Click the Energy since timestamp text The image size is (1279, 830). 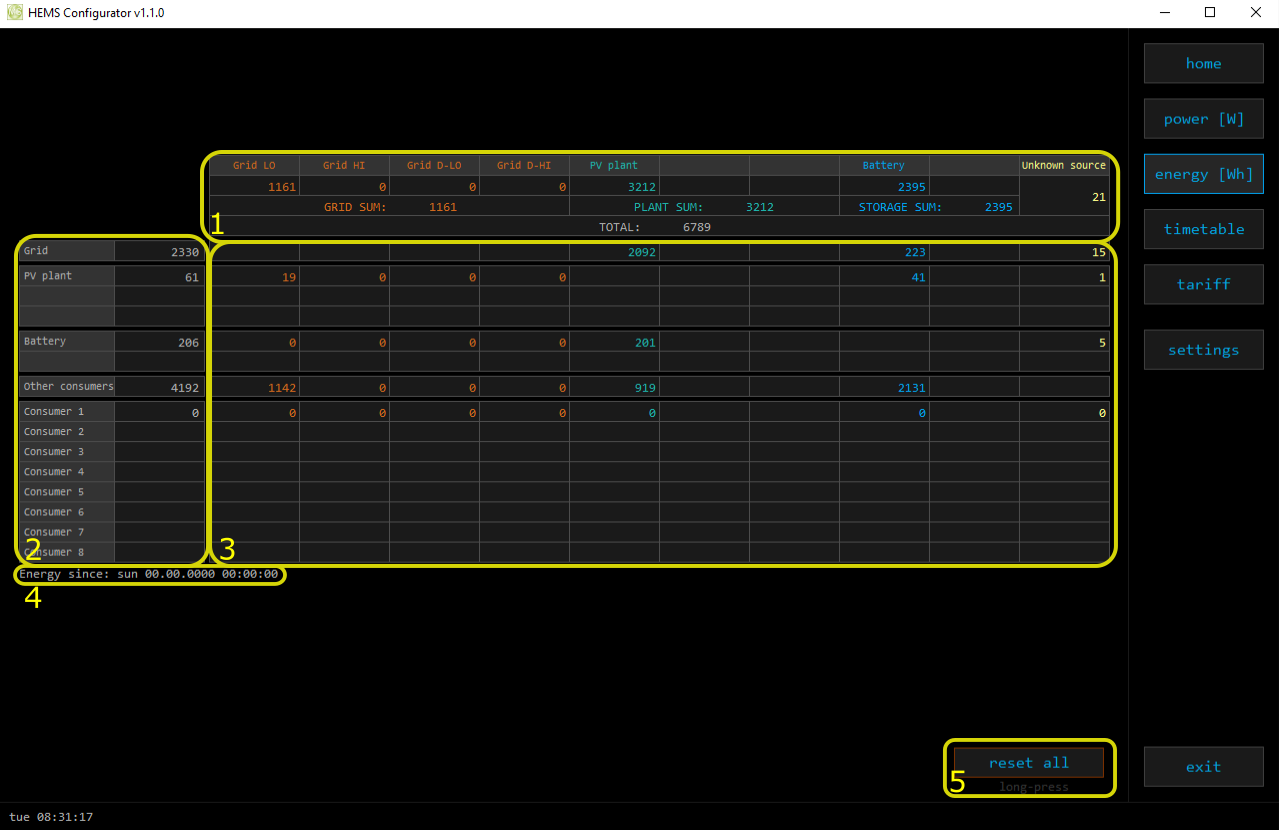pyautogui.click(x=148, y=575)
